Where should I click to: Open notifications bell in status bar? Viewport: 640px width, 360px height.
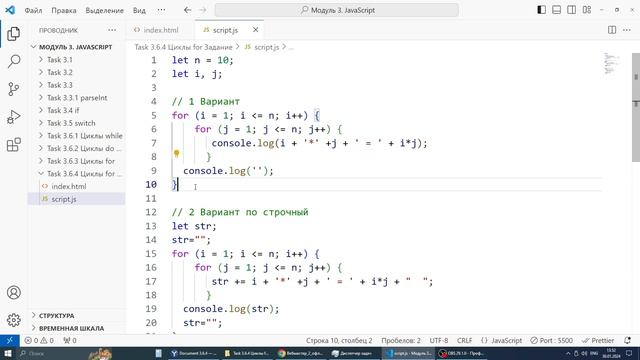(627, 340)
